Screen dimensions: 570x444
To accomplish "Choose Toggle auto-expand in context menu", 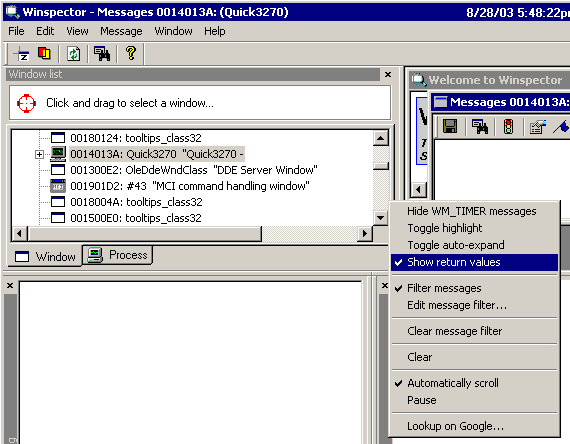I will coord(474,245).
